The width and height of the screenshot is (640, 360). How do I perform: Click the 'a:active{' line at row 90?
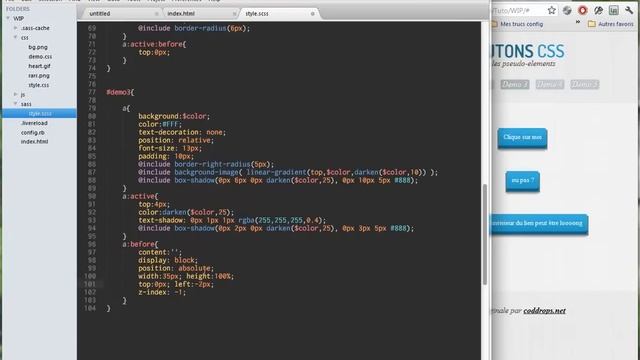[x=140, y=196]
